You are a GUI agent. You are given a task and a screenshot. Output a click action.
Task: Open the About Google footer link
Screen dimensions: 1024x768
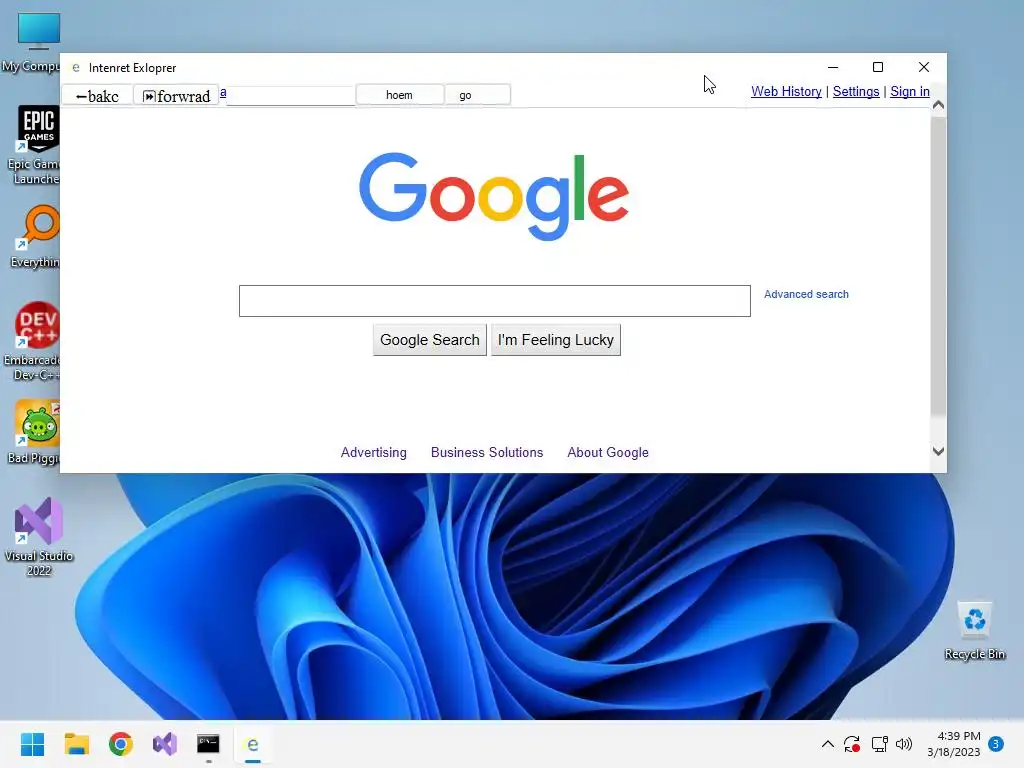[608, 453]
